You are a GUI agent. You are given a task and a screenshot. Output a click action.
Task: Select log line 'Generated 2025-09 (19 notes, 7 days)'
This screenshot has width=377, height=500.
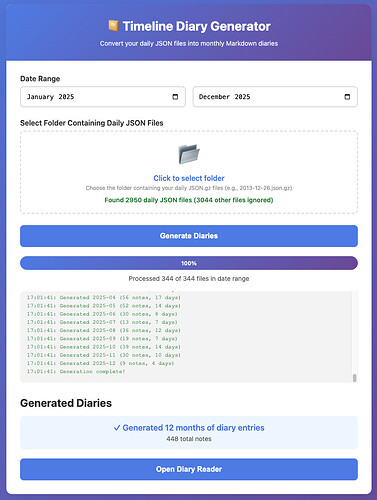tap(102, 339)
